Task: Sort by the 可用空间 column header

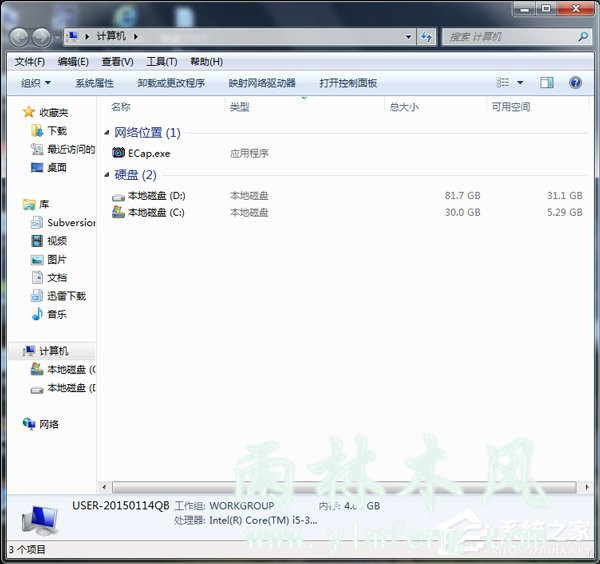Action: [510, 107]
